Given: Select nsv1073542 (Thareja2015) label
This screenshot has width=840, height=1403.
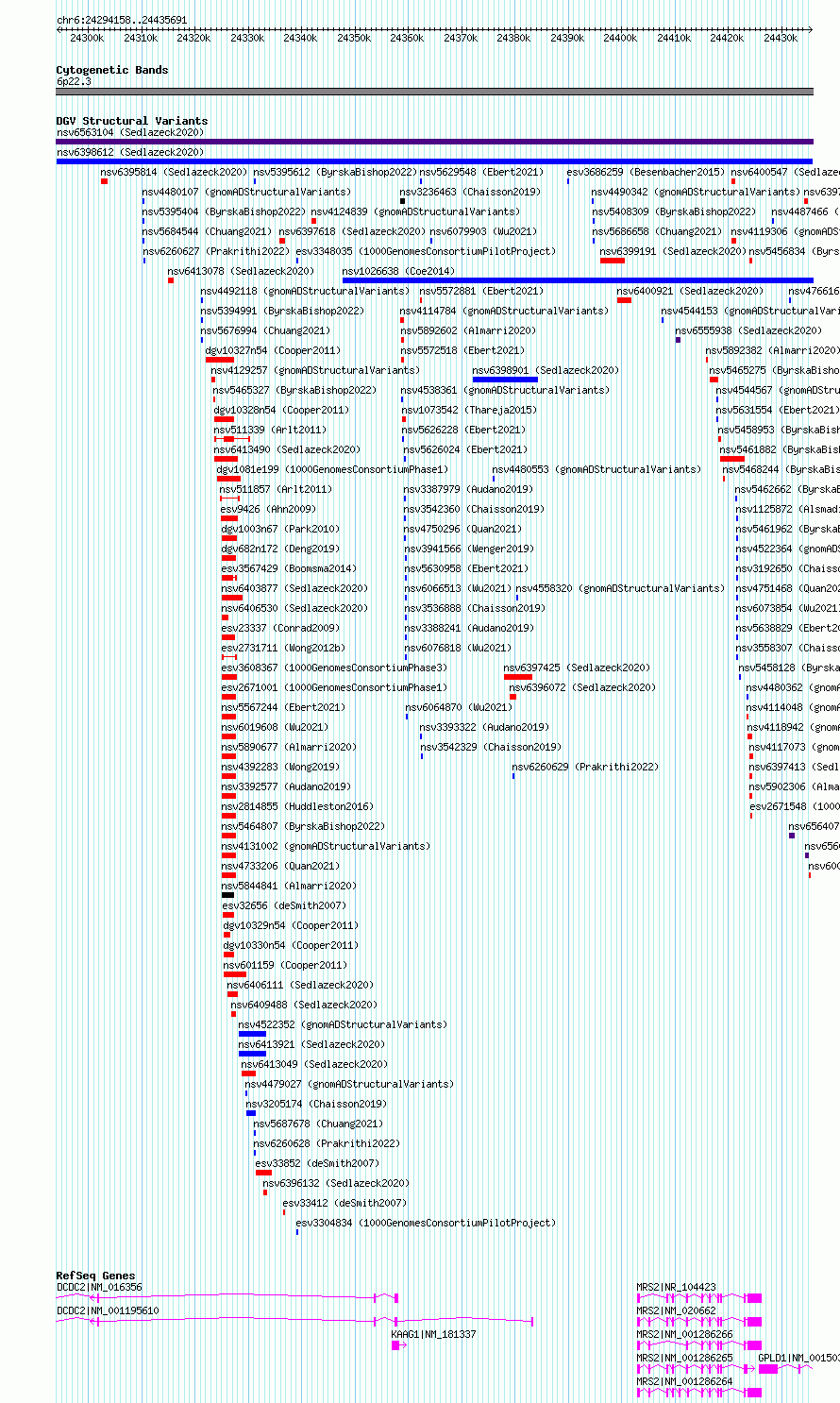Looking at the screenshot, I should (x=469, y=410).
